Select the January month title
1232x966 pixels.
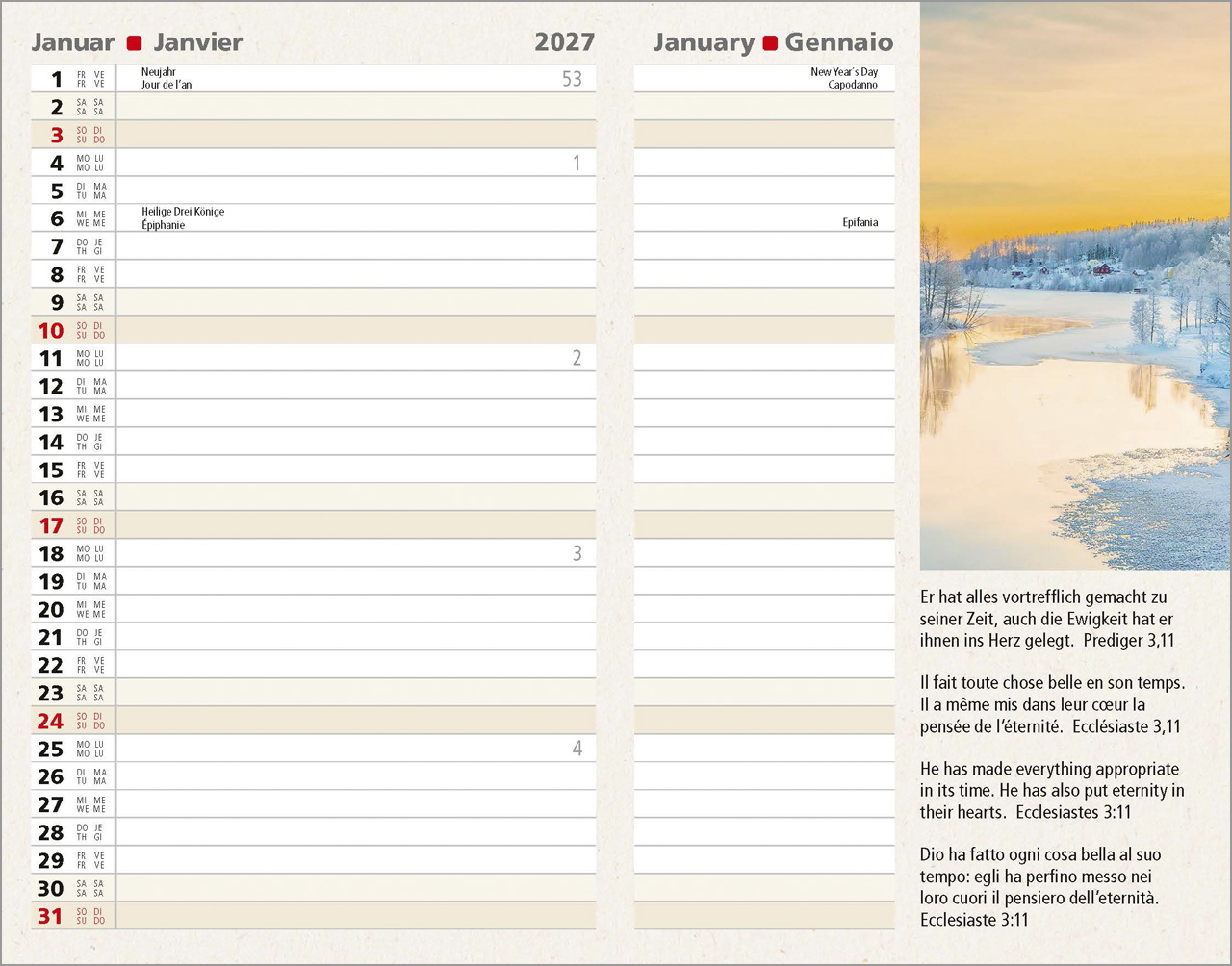click(x=703, y=42)
